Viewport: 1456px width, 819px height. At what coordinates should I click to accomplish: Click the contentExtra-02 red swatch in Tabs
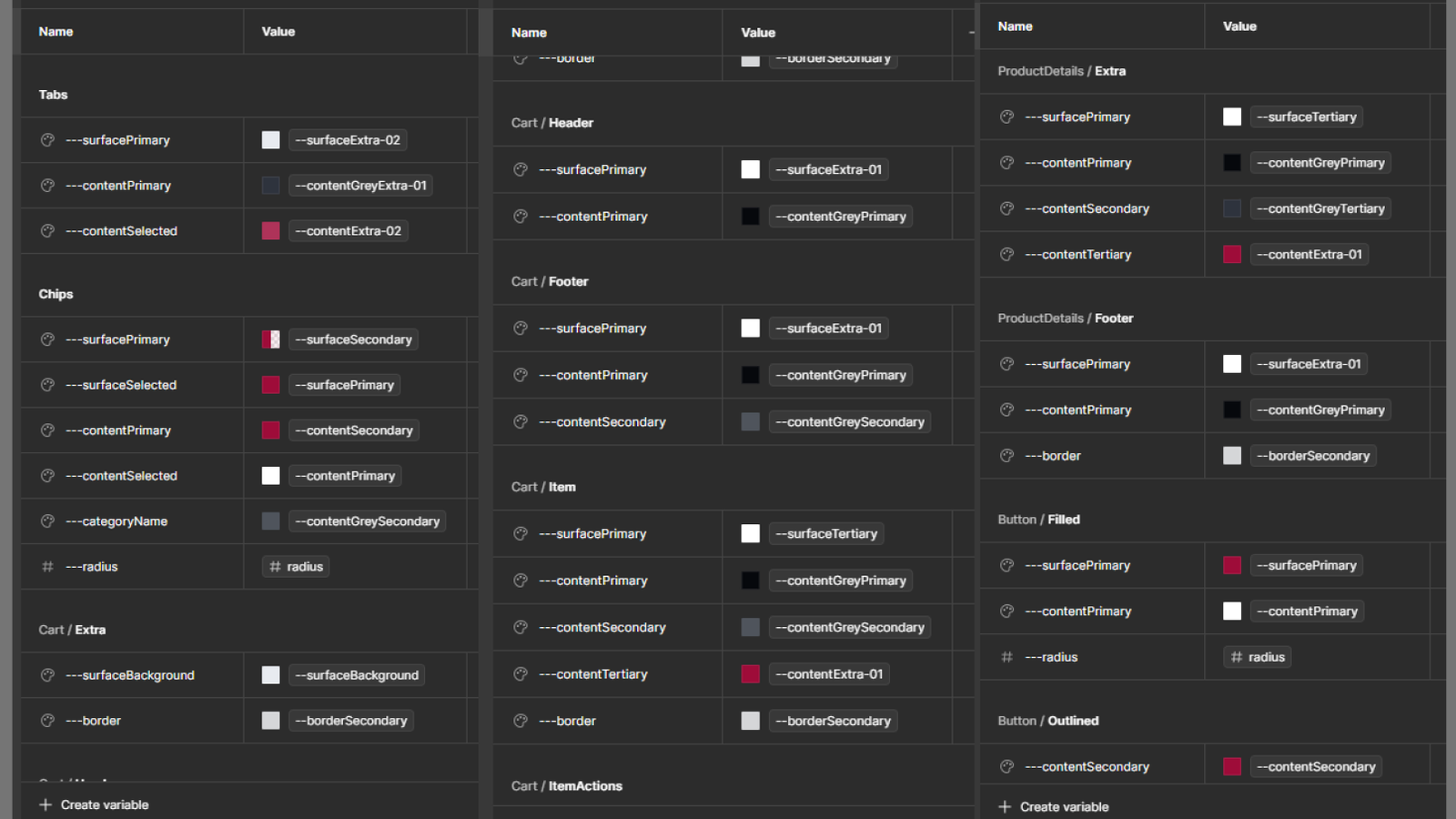pyautogui.click(x=271, y=231)
